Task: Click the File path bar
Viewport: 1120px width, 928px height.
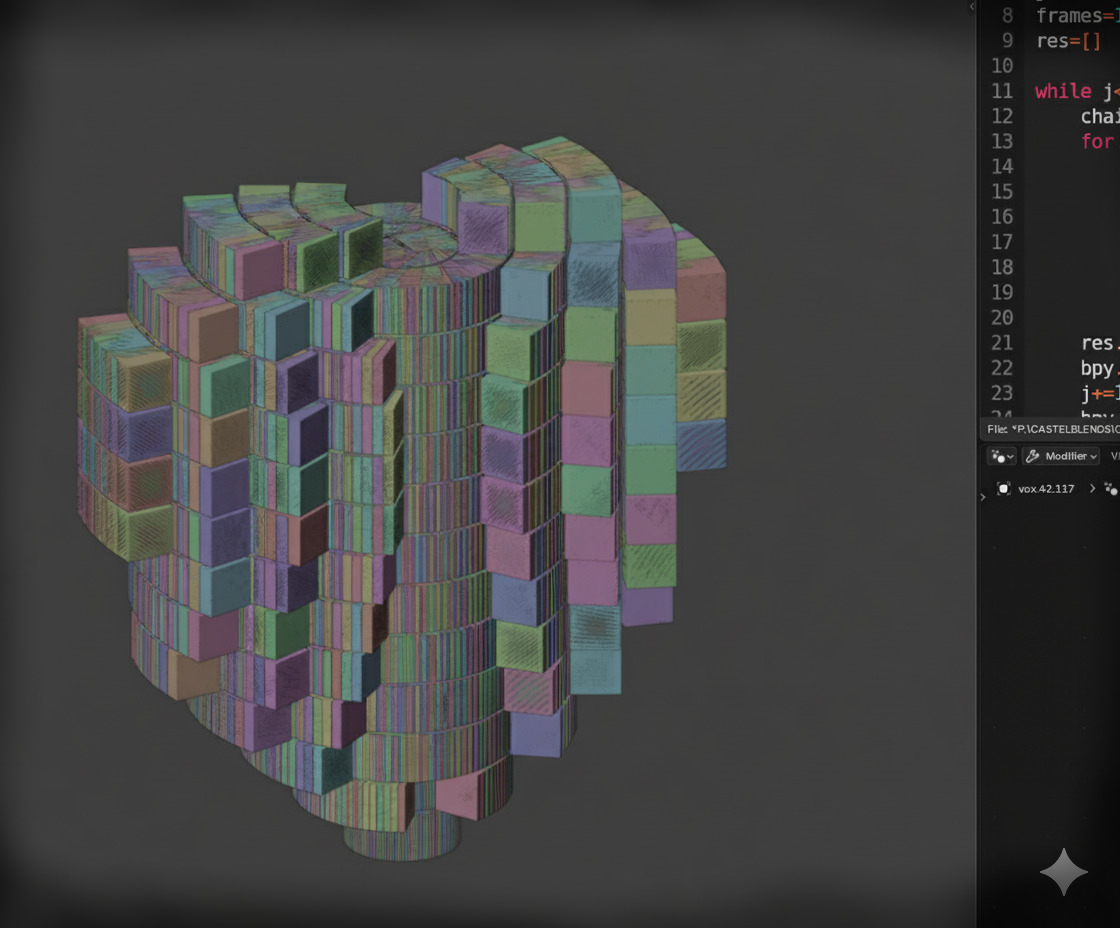Action: pos(1052,429)
